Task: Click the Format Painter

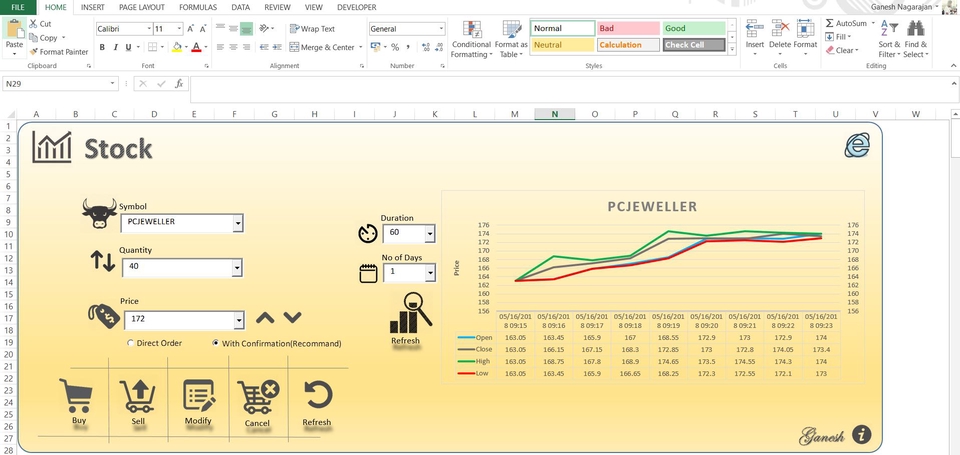Action: tap(59, 52)
